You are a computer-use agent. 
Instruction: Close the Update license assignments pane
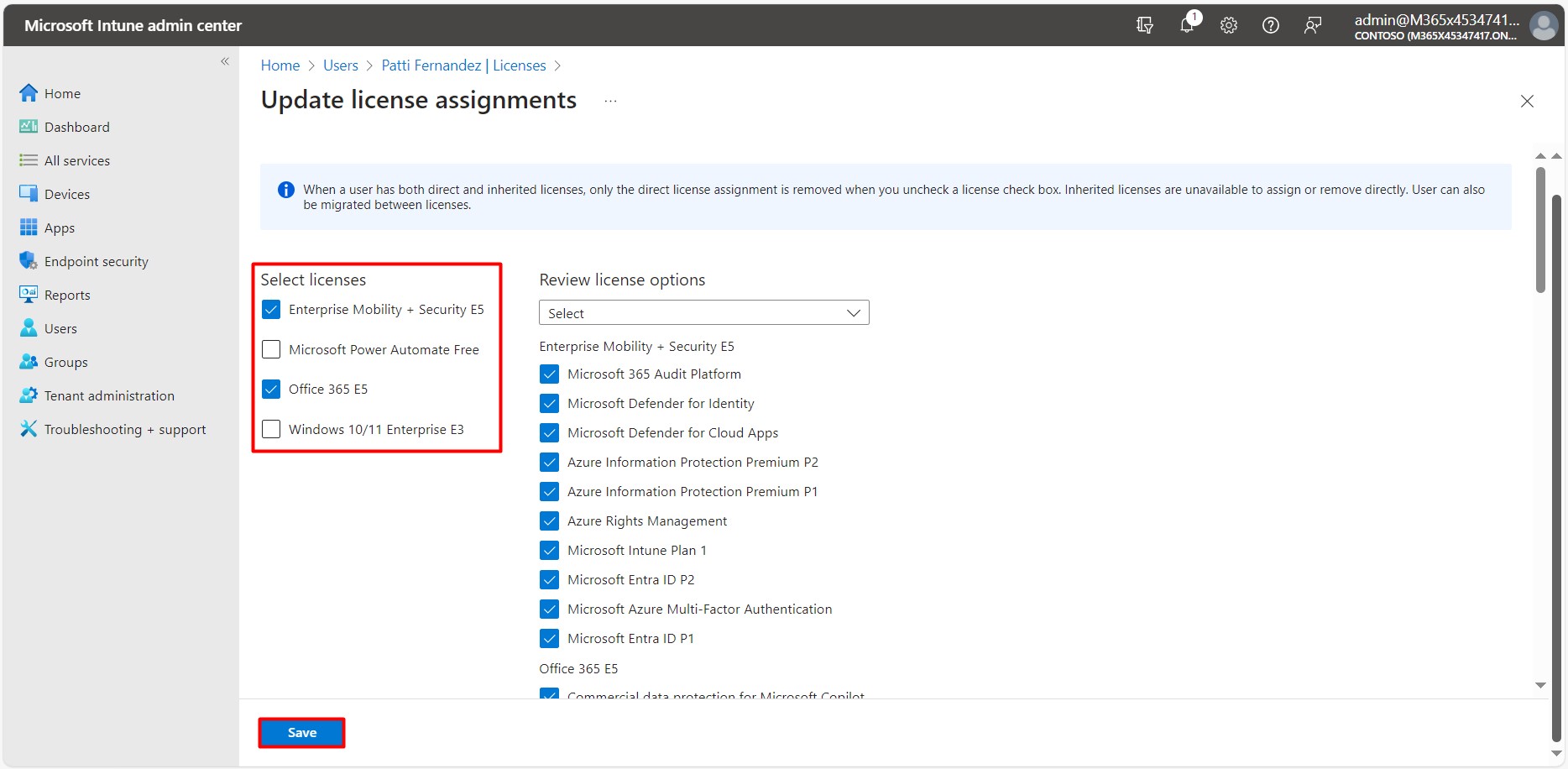pyautogui.click(x=1527, y=102)
